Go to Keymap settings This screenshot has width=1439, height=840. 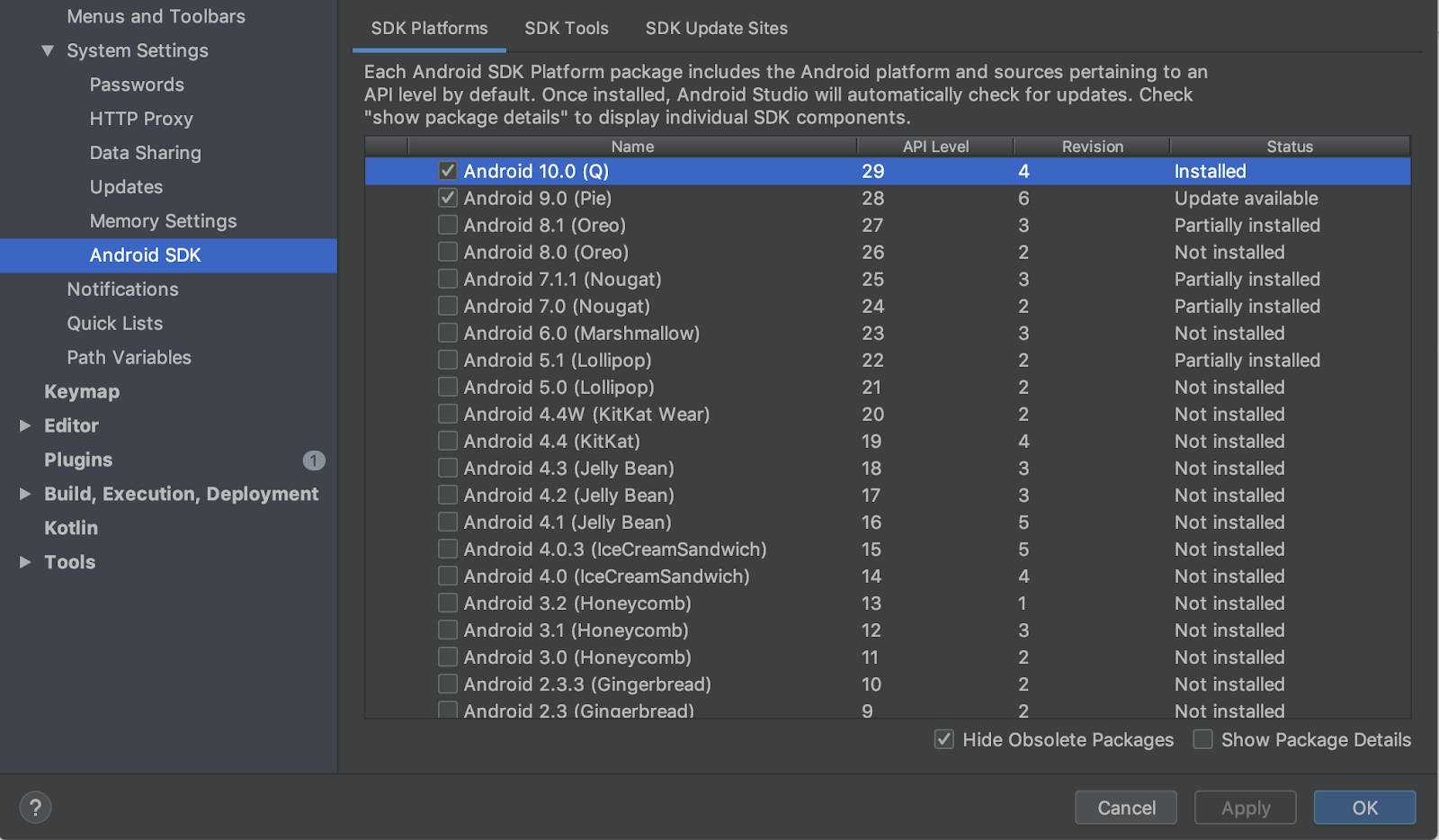(82, 391)
